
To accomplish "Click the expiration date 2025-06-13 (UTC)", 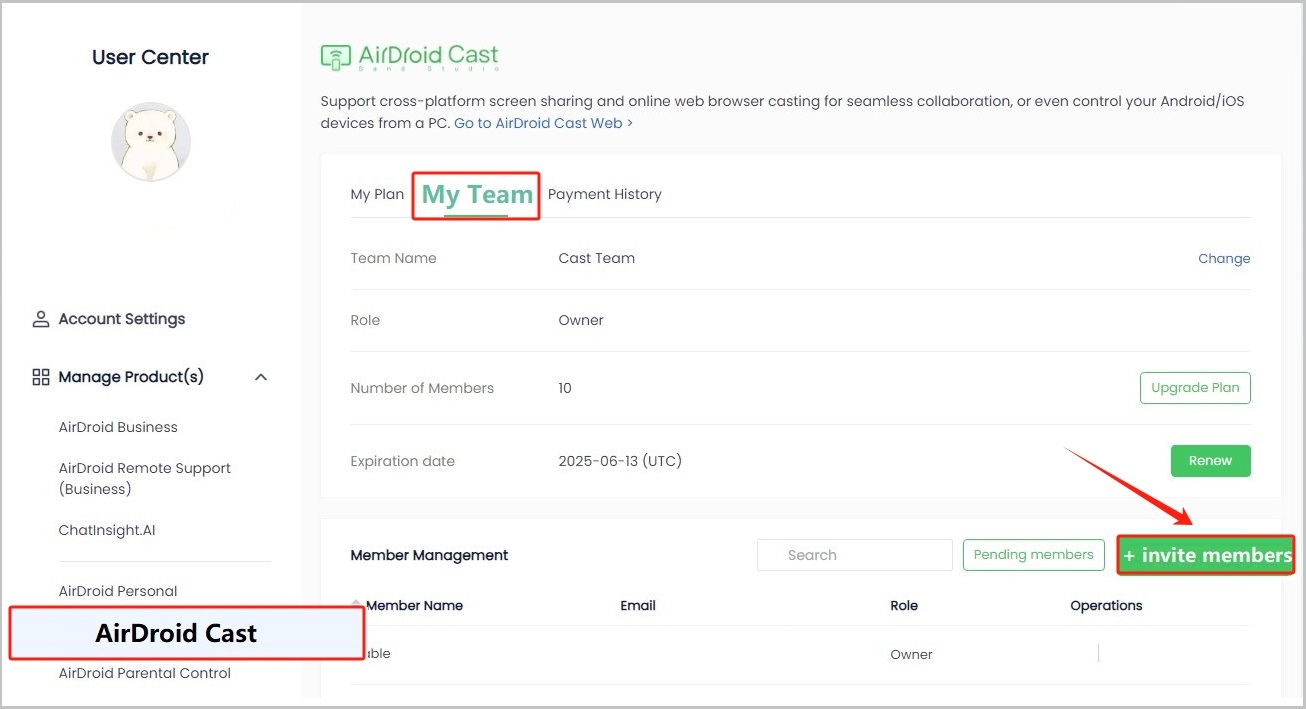I will (x=620, y=461).
